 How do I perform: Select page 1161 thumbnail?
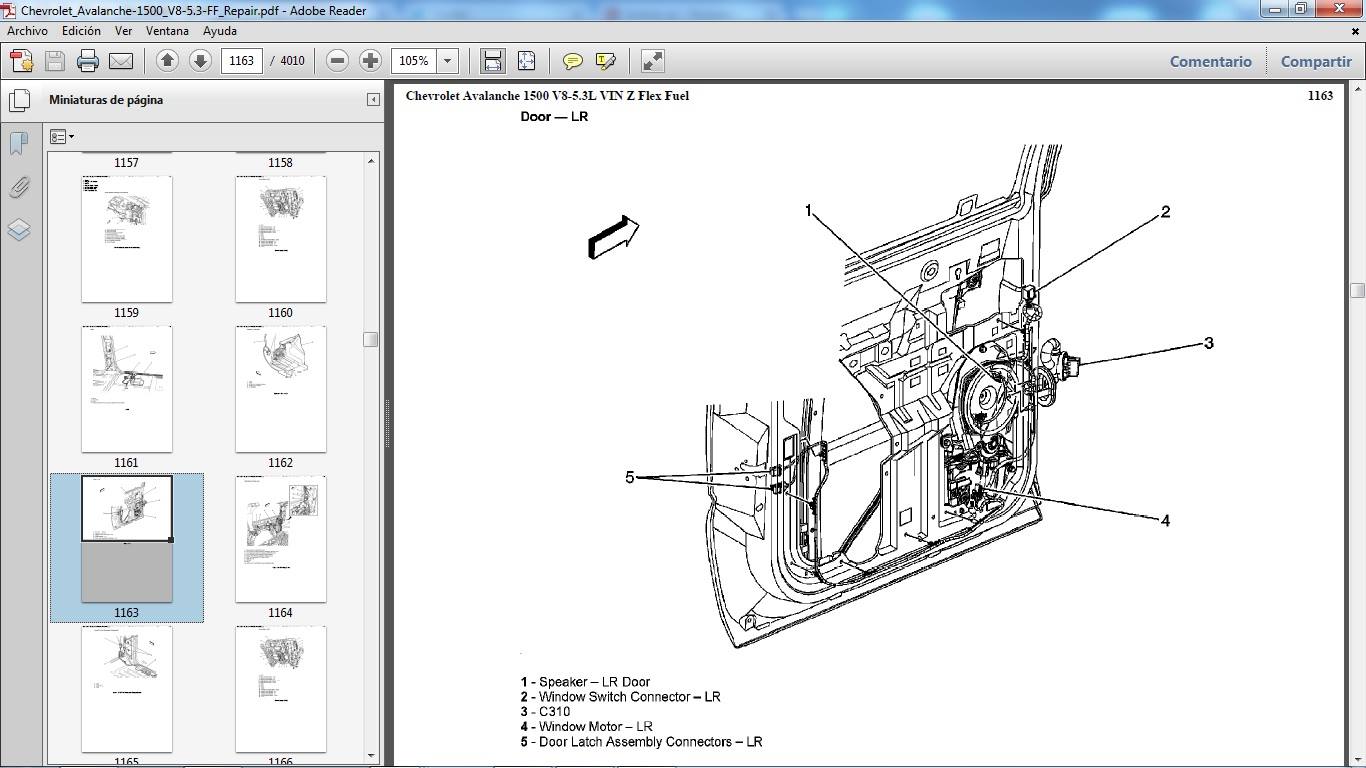click(x=127, y=389)
